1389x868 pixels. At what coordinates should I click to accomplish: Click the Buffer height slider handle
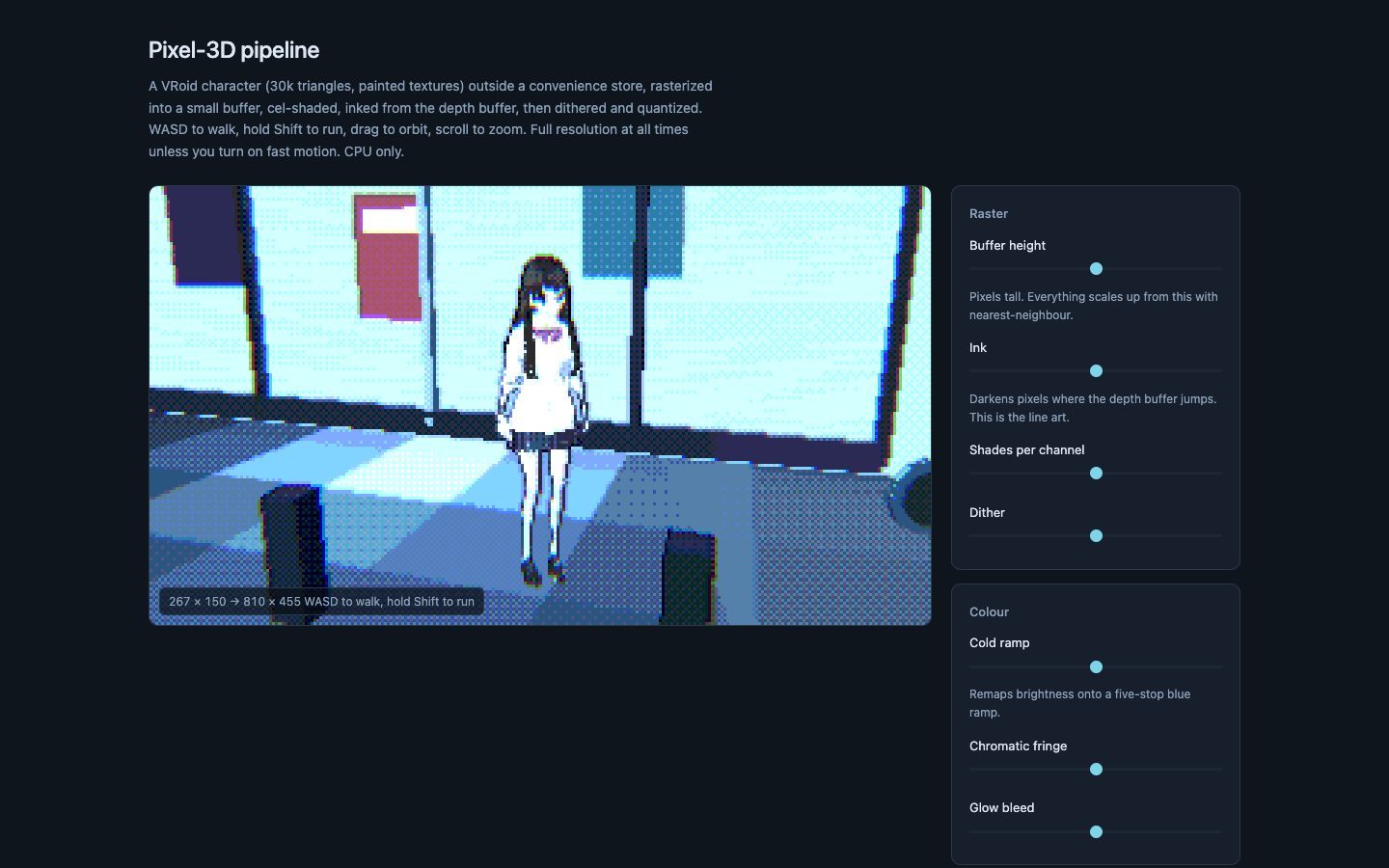[x=1096, y=269]
